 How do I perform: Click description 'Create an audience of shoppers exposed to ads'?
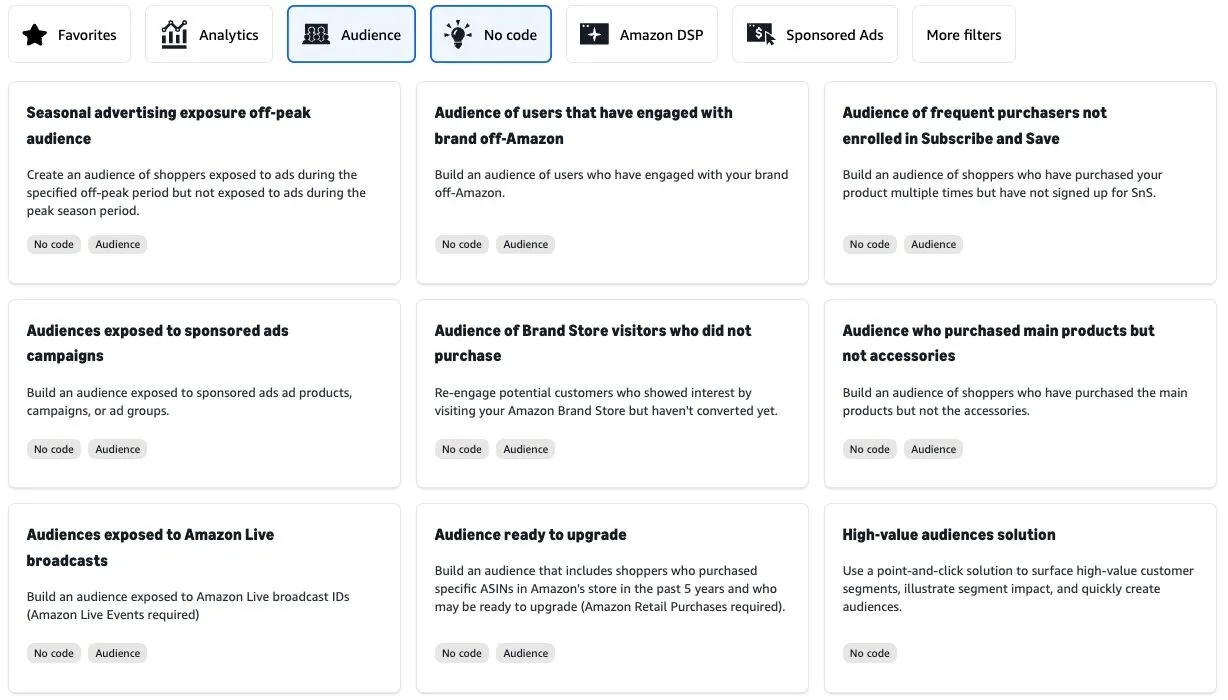(196, 193)
